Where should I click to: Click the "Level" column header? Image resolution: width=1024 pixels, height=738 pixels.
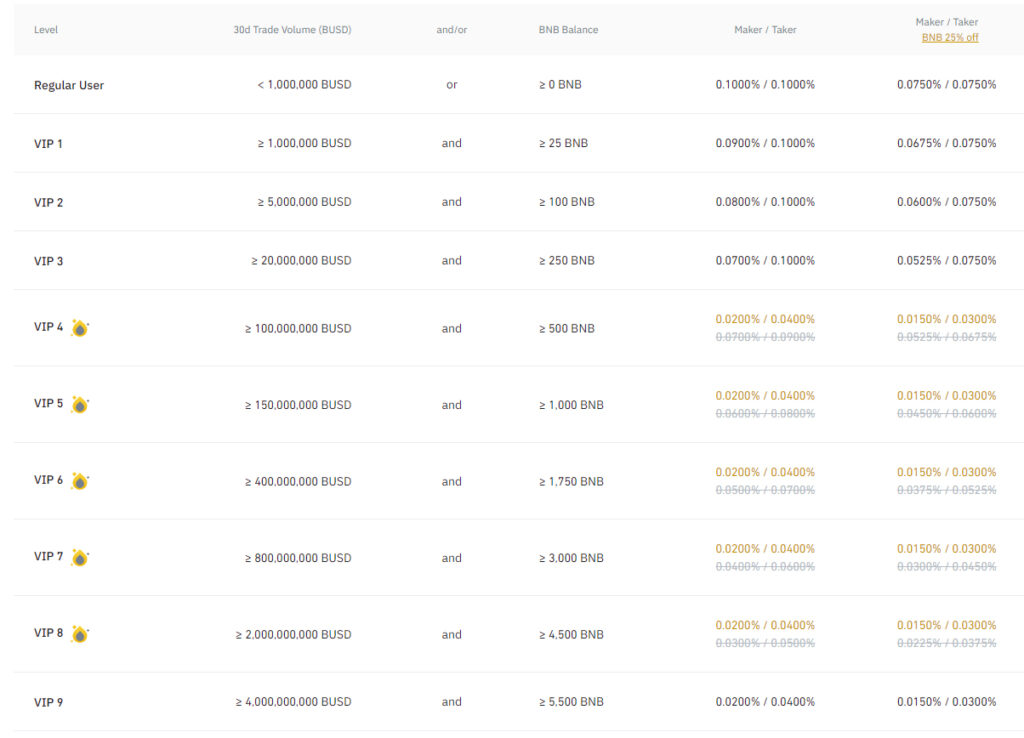click(x=46, y=29)
